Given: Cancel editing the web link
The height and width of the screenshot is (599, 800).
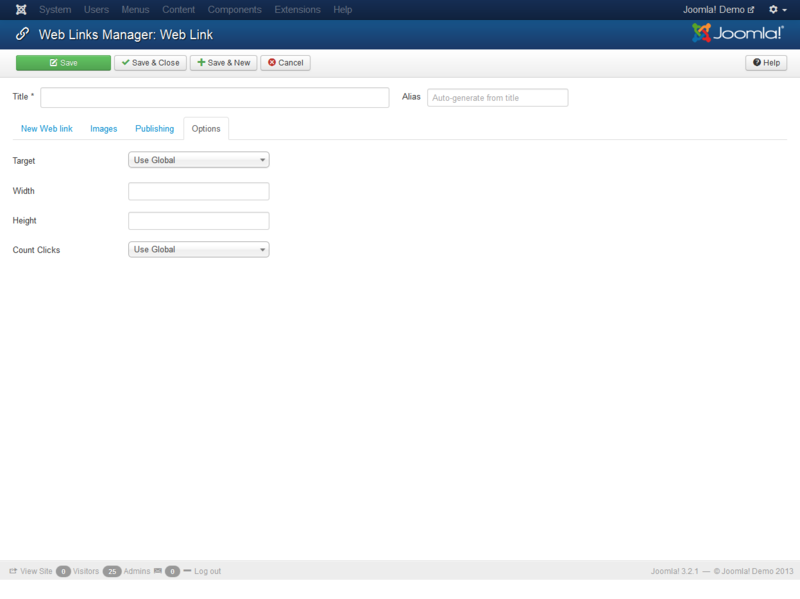Looking at the screenshot, I should point(286,63).
